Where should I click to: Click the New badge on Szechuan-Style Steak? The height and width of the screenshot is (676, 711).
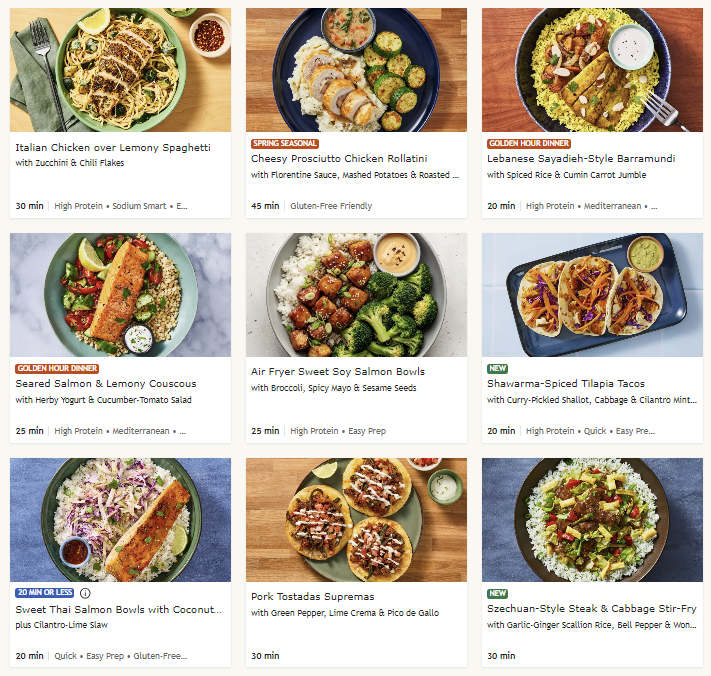coord(497,594)
